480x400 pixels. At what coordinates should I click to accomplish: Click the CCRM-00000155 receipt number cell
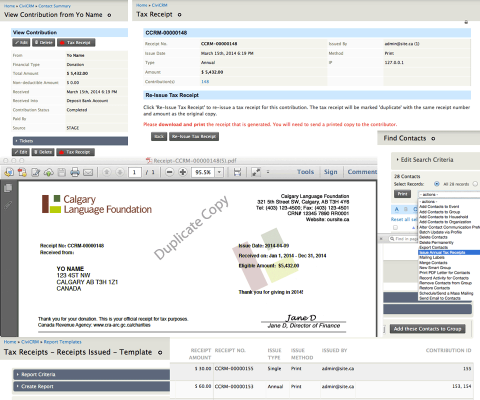234,369
